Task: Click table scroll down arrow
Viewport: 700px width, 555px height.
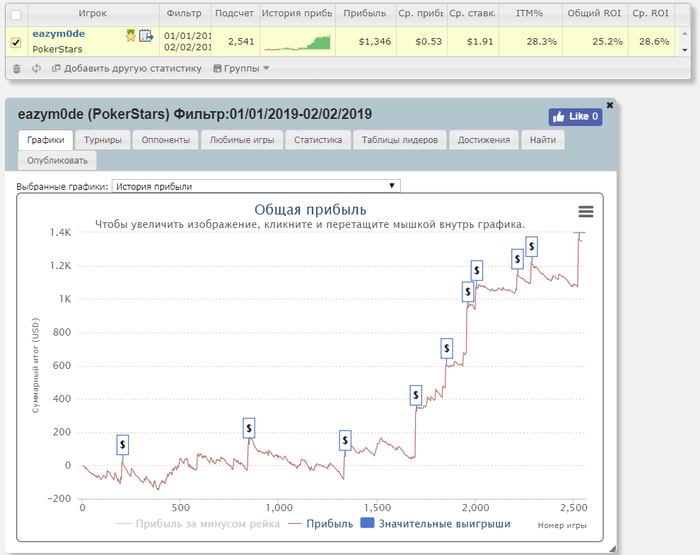Action: click(x=684, y=50)
